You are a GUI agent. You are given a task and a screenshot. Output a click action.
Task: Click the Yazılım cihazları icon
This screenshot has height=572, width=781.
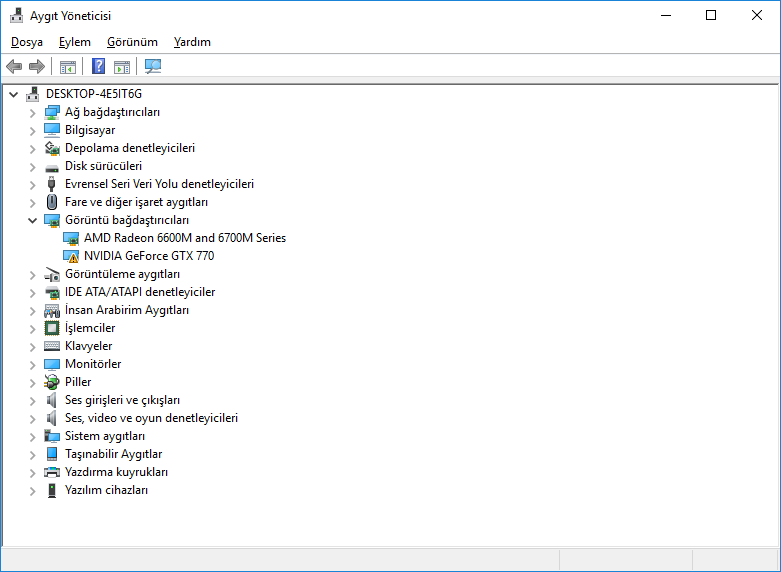pos(52,490)
